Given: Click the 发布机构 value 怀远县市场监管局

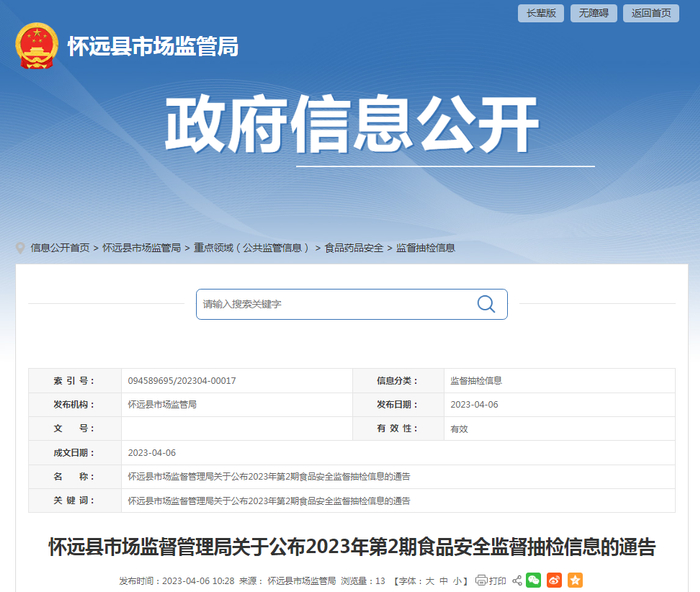Looking at the screenshot, I should pos(162,404).
